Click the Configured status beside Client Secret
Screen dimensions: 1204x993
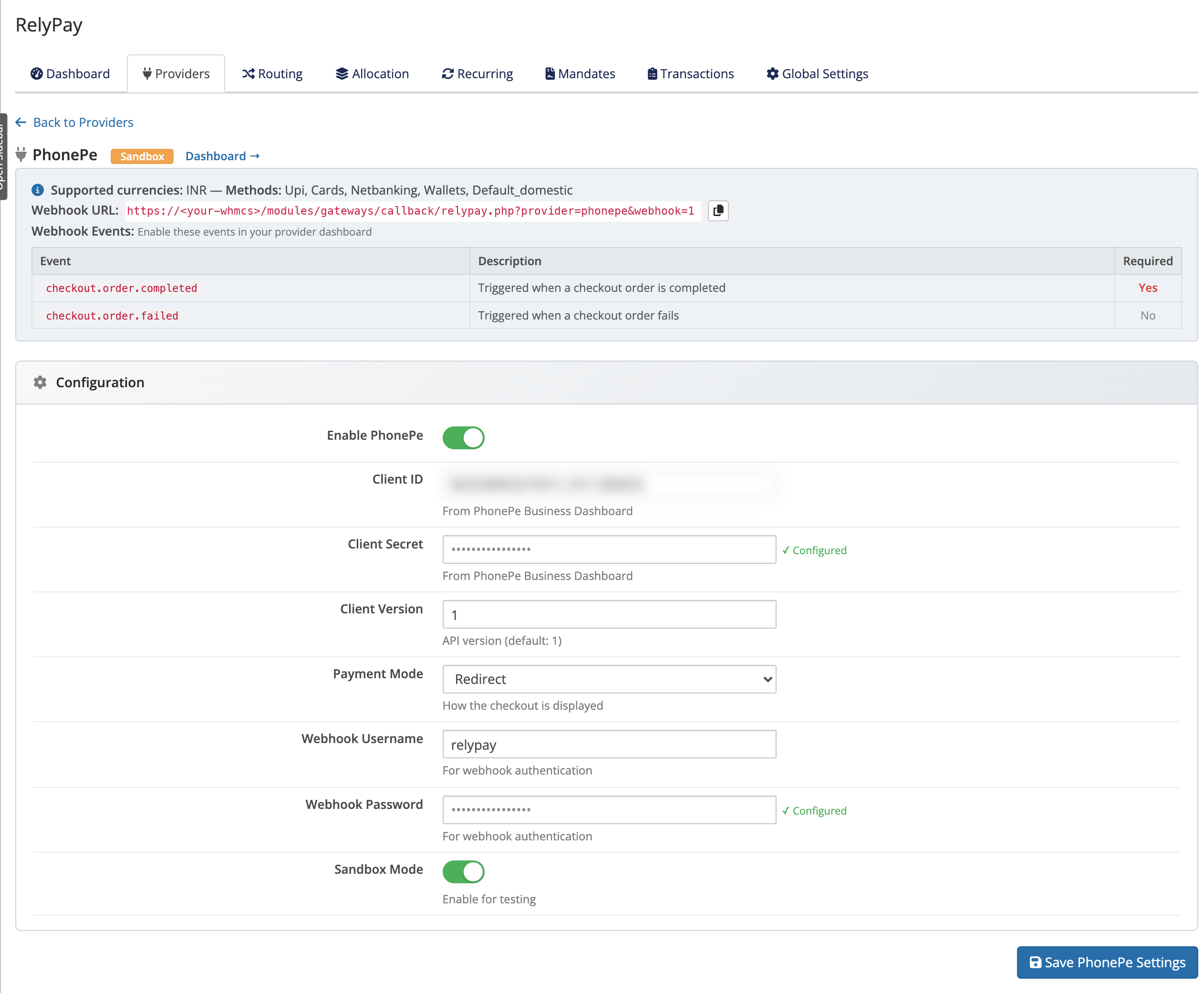click(x=814, y=550)
